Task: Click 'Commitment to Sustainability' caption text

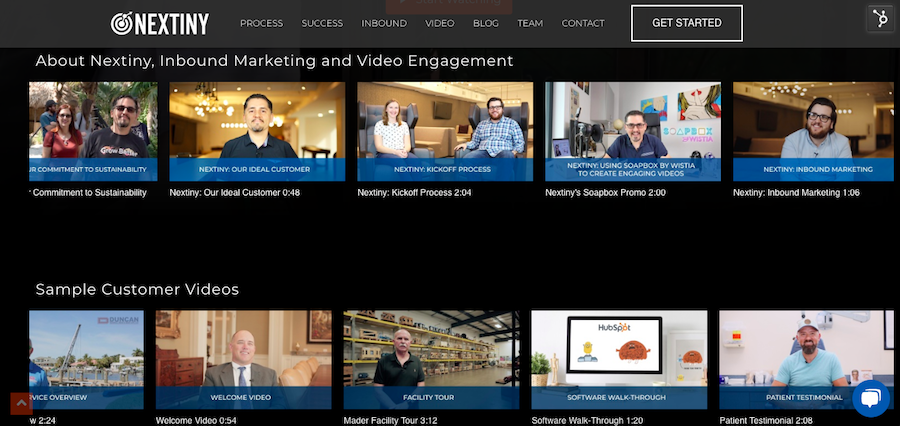Action: coord(88,193)
